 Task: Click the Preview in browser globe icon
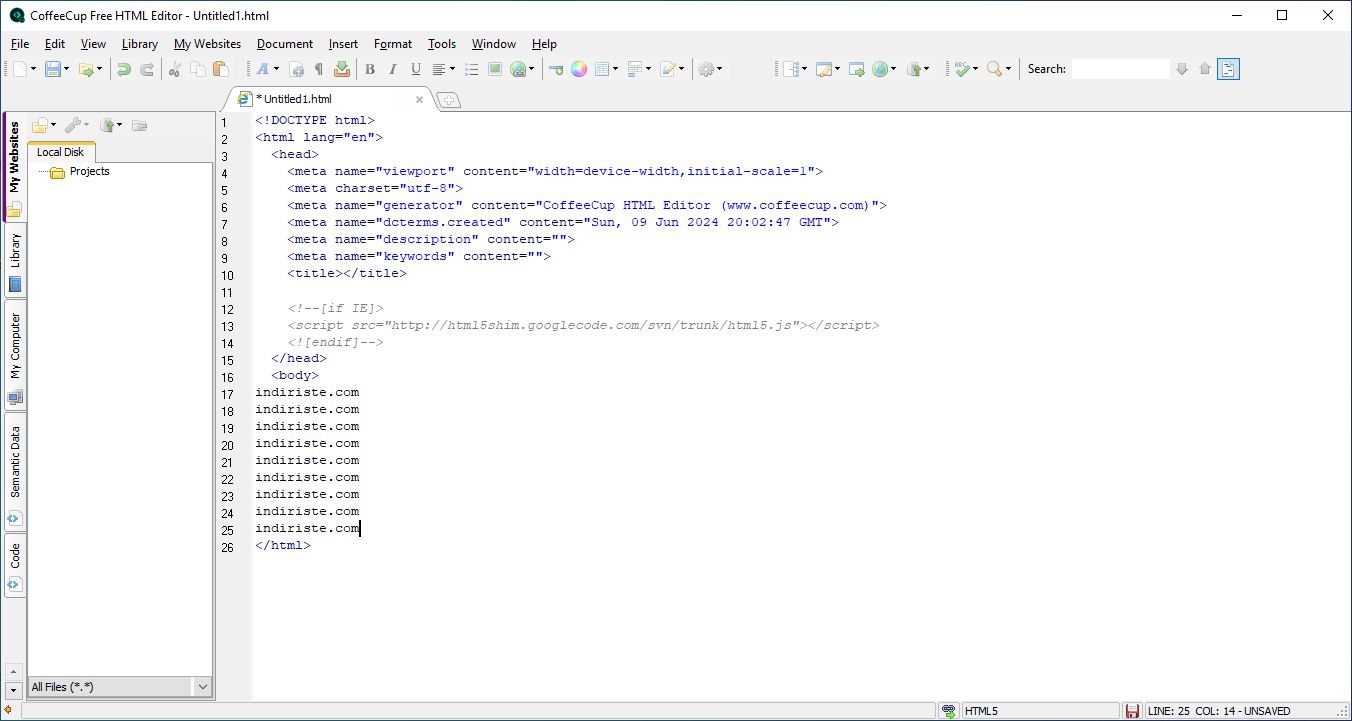point(880,69)
